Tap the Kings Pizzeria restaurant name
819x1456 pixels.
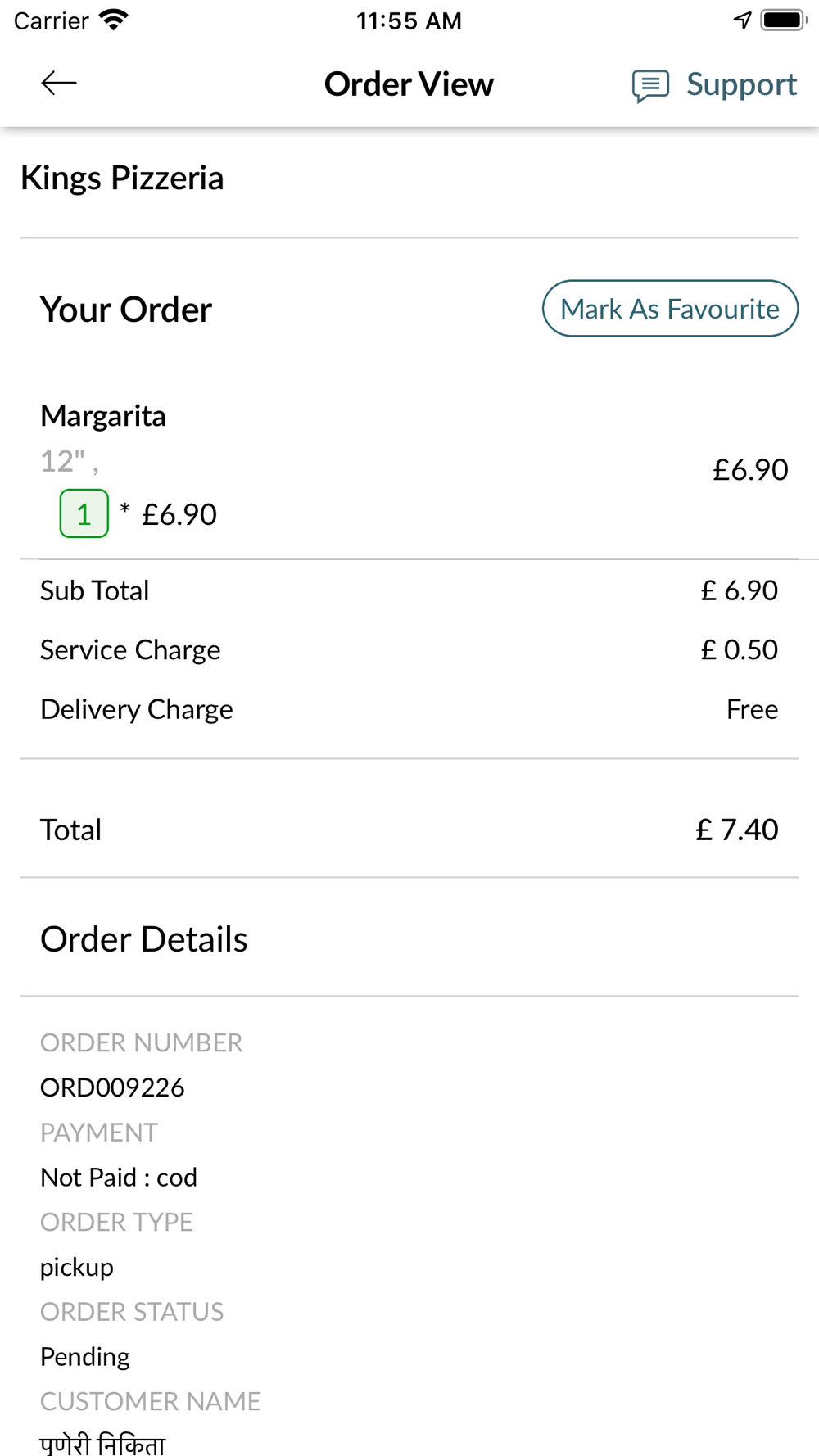pos(122,178)
